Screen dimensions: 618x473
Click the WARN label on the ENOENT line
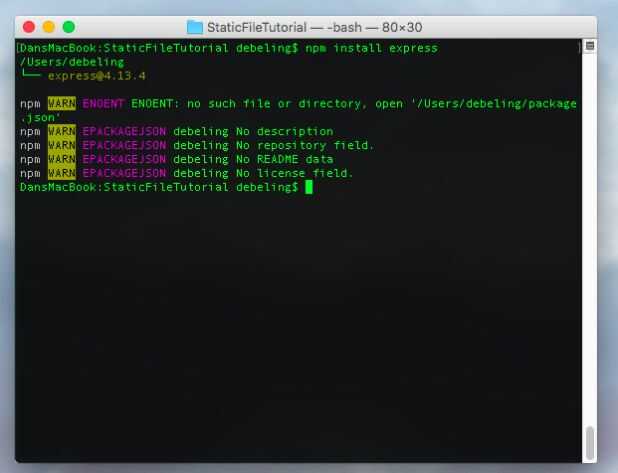point(62,104)
